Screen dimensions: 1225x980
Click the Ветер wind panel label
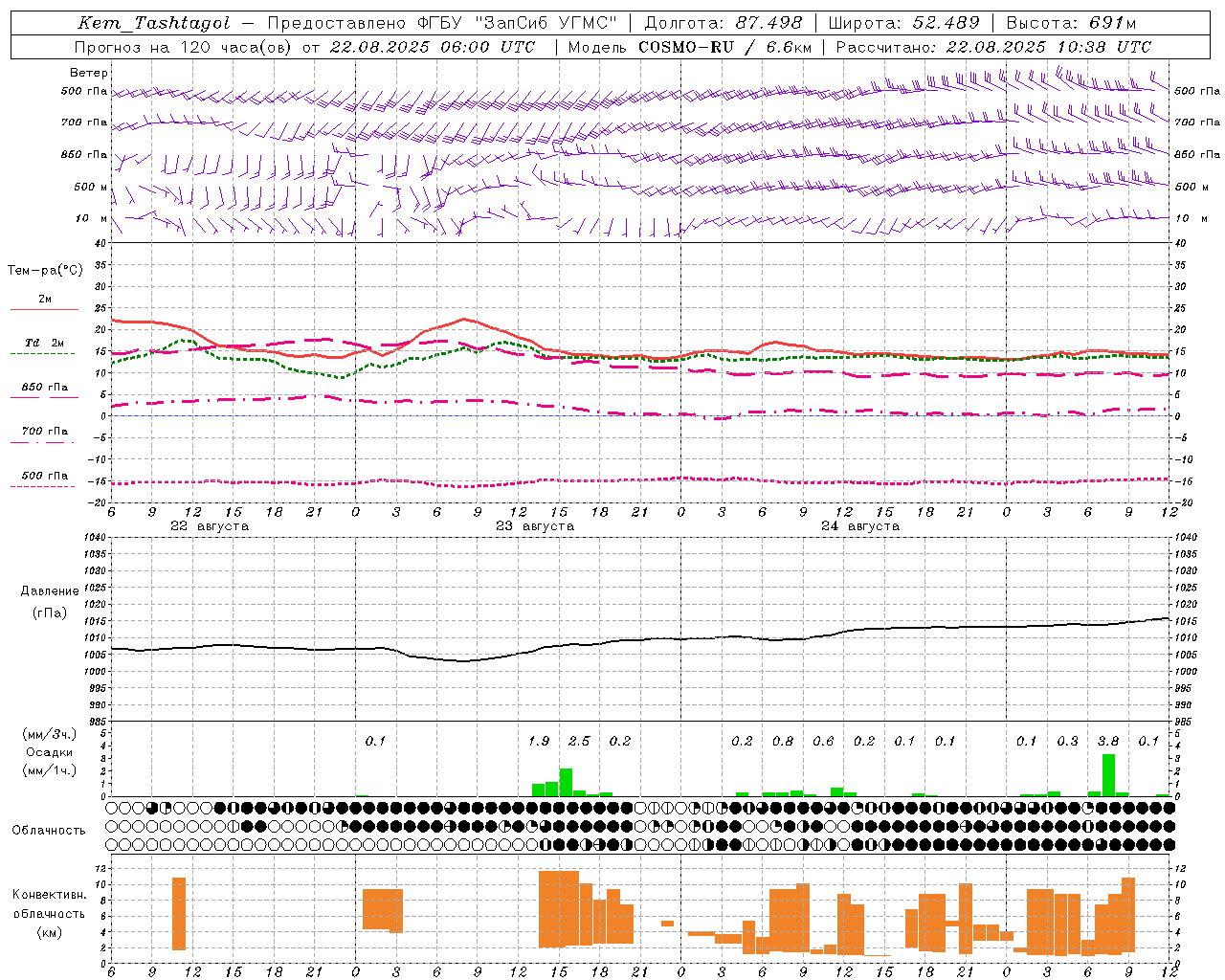[x=89, y=73]
